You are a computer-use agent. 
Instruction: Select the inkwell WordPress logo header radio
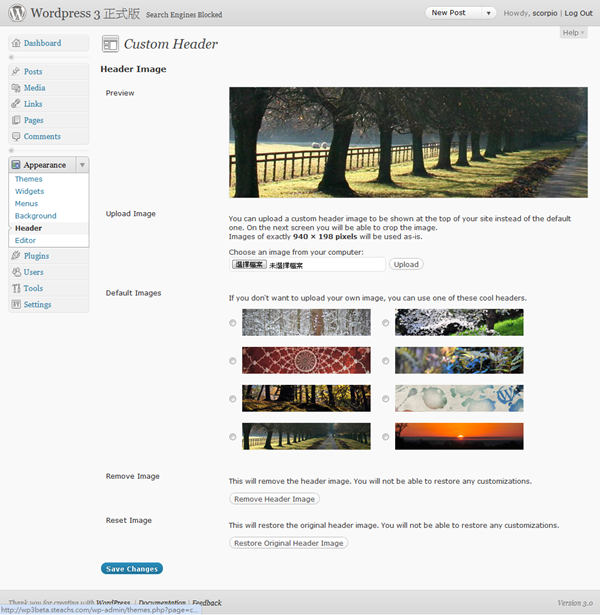coord(385,399)
